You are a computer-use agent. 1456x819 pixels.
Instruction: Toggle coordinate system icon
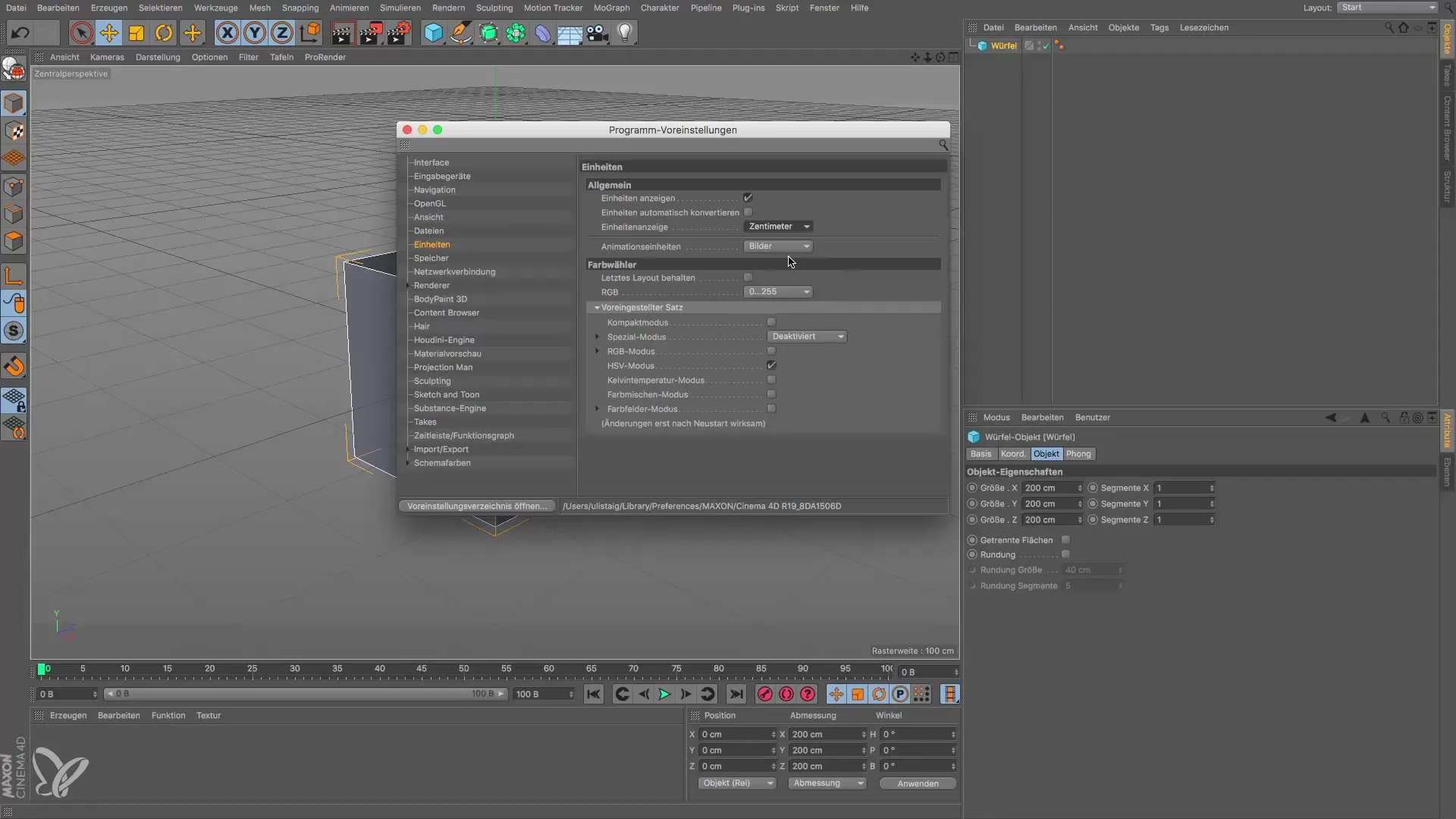(310, 33)
